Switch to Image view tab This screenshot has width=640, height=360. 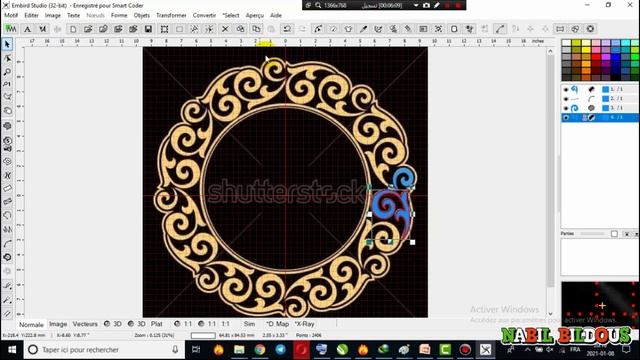point(58,324)
